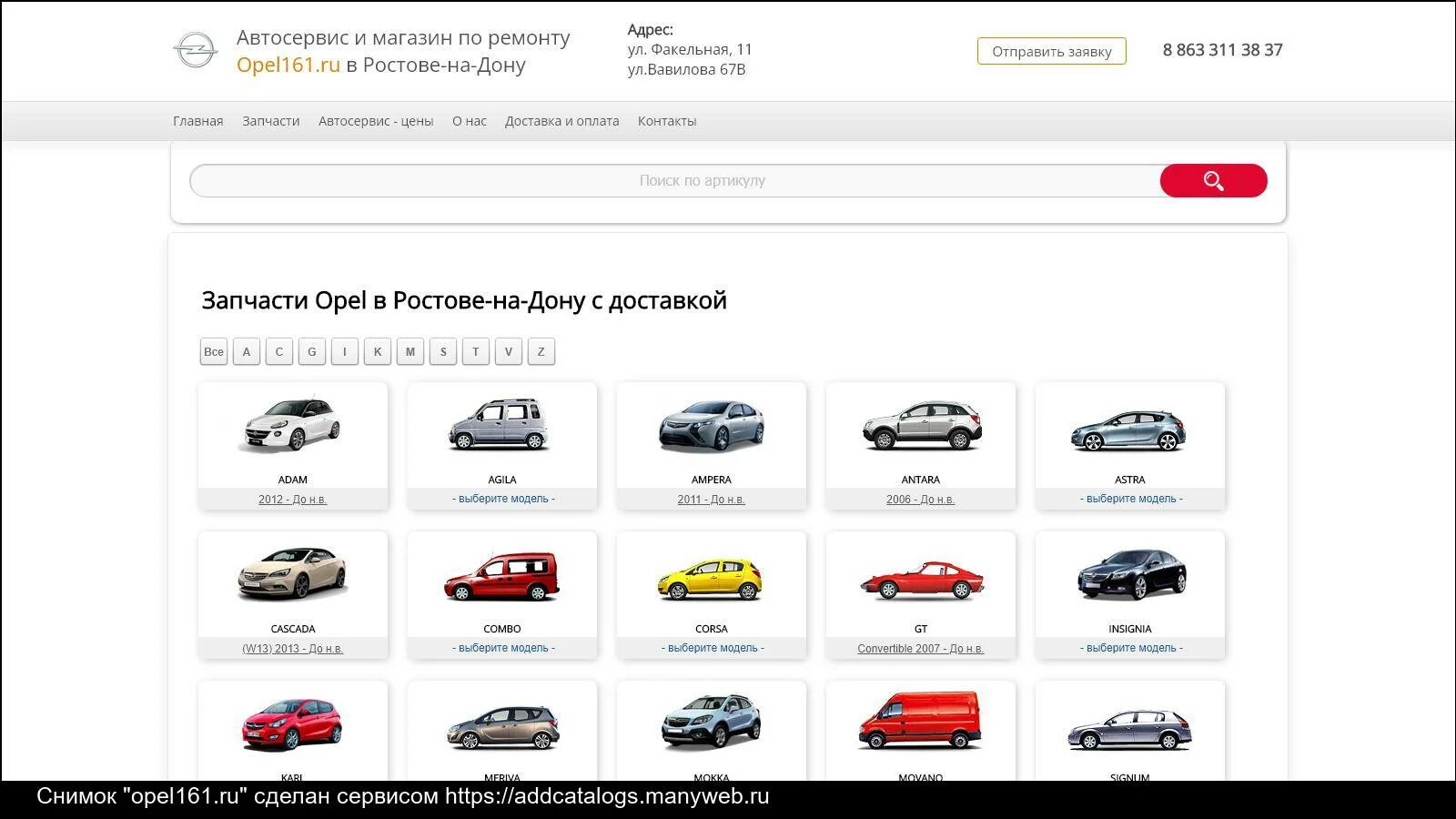Click the CORSA model name
The image size is (1456, 819).
711,629
